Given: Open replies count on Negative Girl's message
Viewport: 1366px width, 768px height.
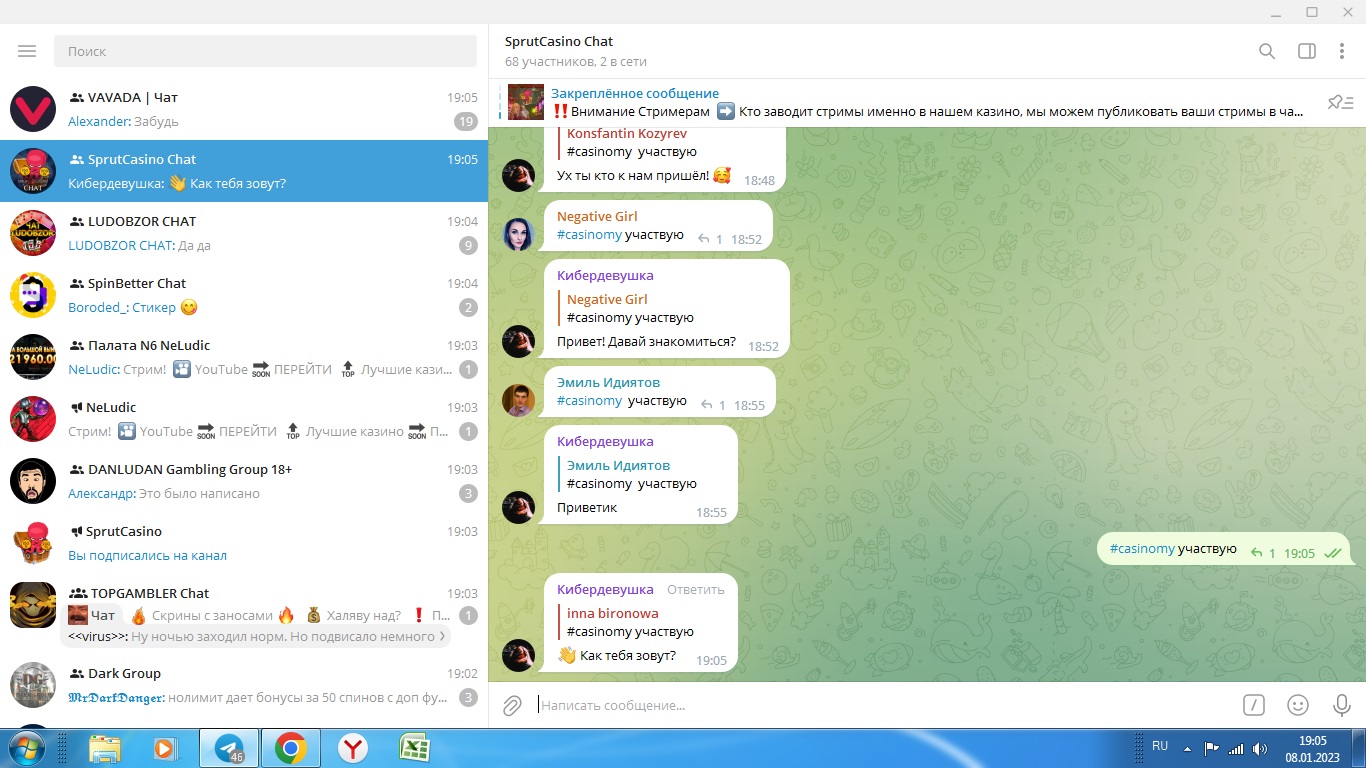Looking at the screenshot, I should click(x=710, y=239).
